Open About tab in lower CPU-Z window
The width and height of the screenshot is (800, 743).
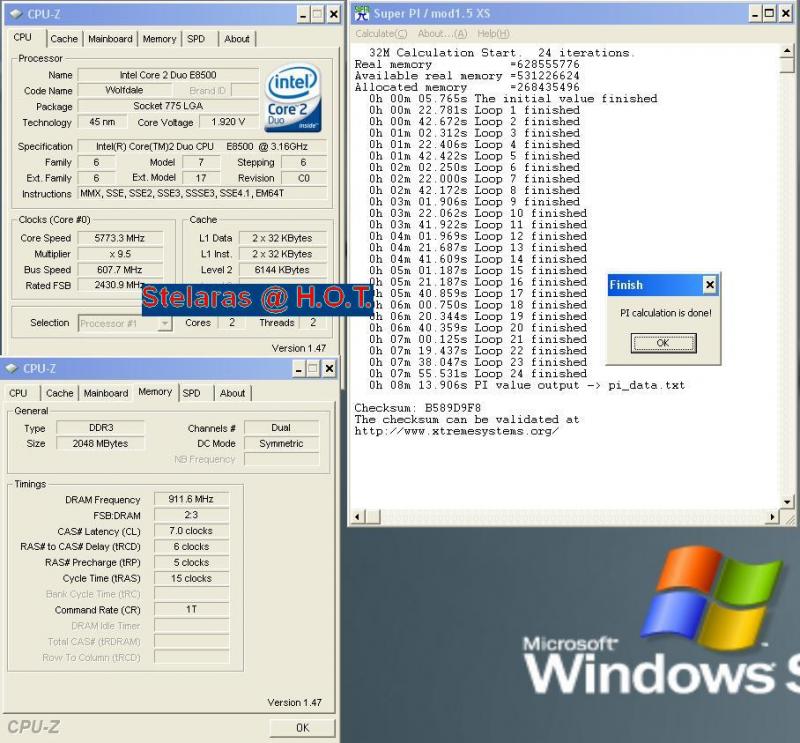click(232, 393)
